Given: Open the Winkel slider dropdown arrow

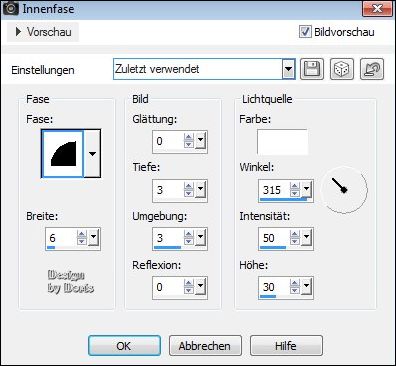Looking at the screenshot, I should pyautogui.click(x=306, y=189).
